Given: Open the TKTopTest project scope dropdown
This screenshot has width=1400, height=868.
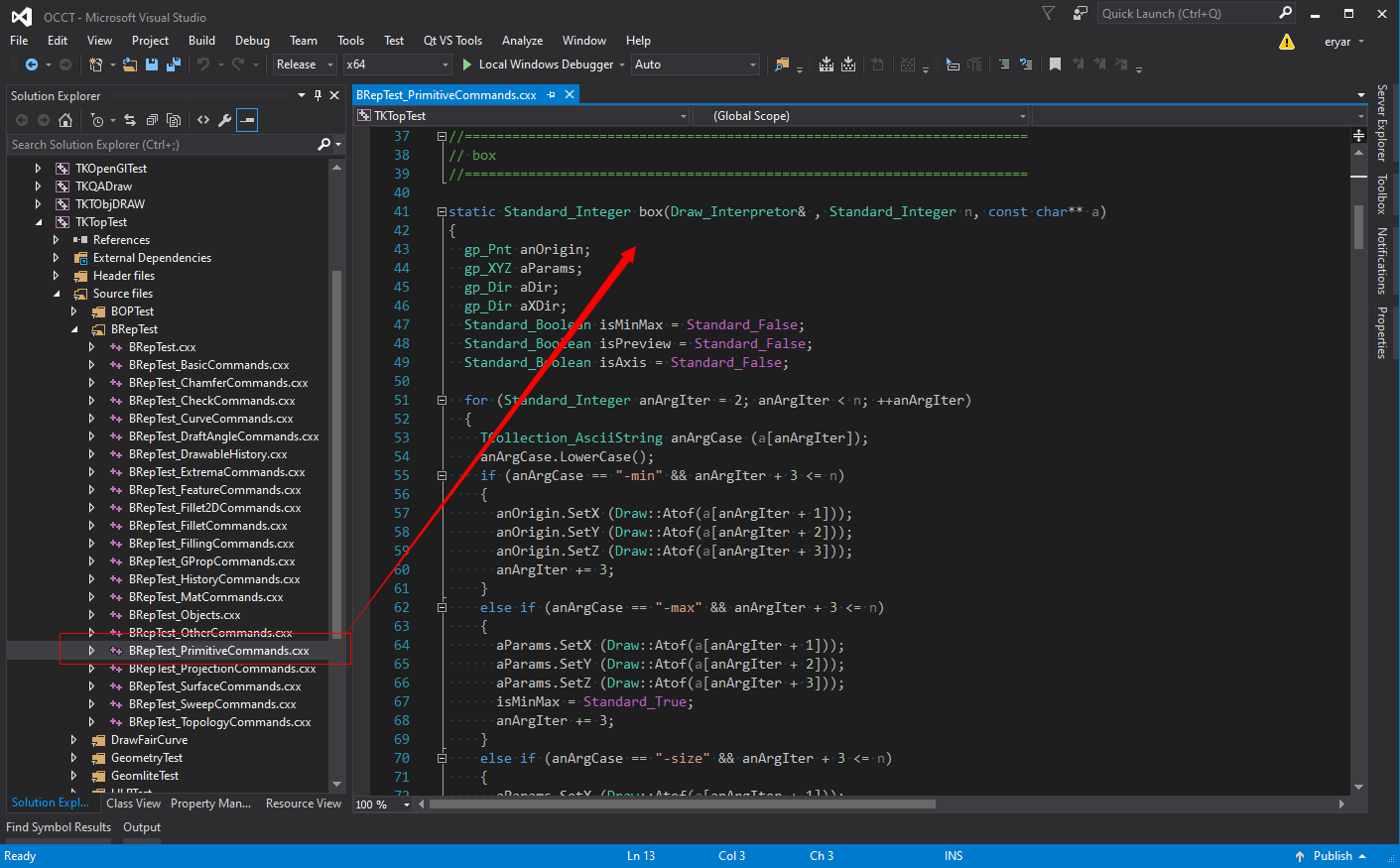Looking at the screenshot, I should pyautogui.click(x=522, y=116).
